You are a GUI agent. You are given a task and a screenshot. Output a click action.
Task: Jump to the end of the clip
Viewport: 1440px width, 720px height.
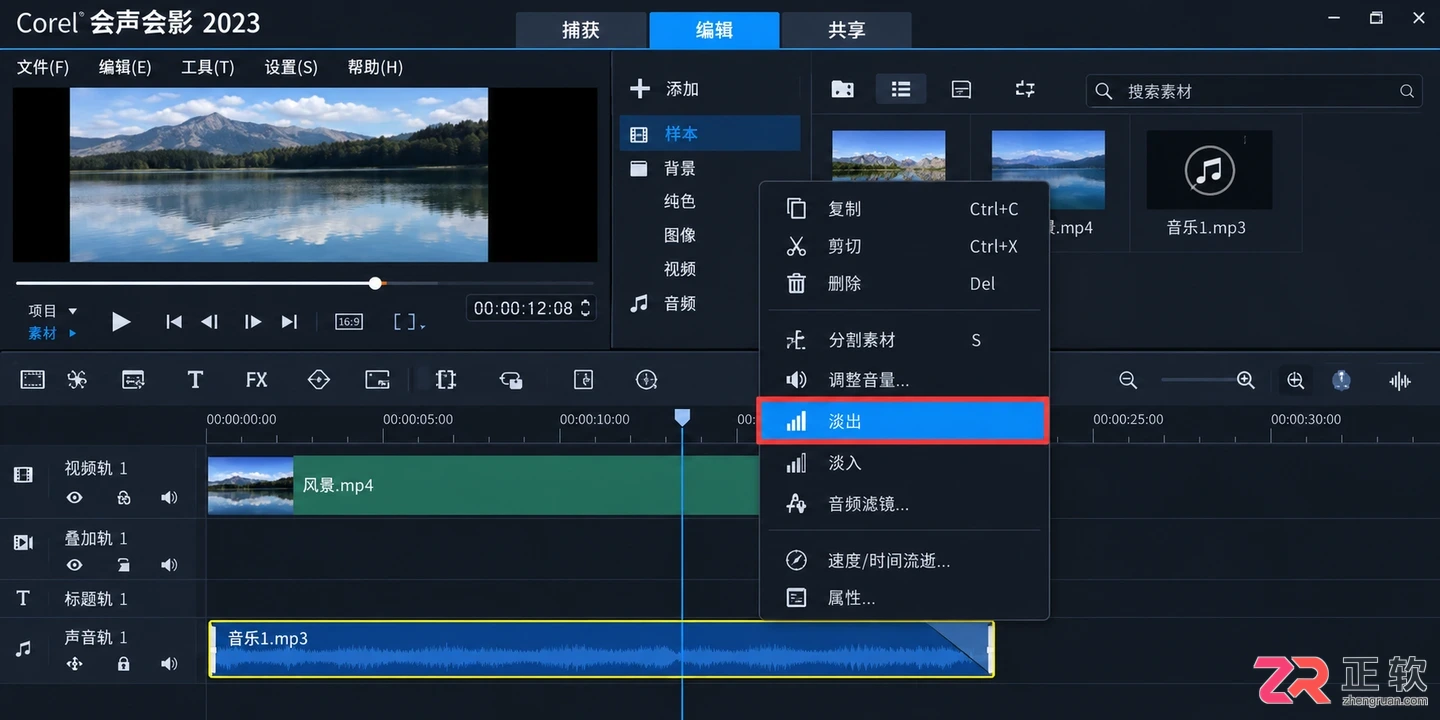tap(289, 322)
